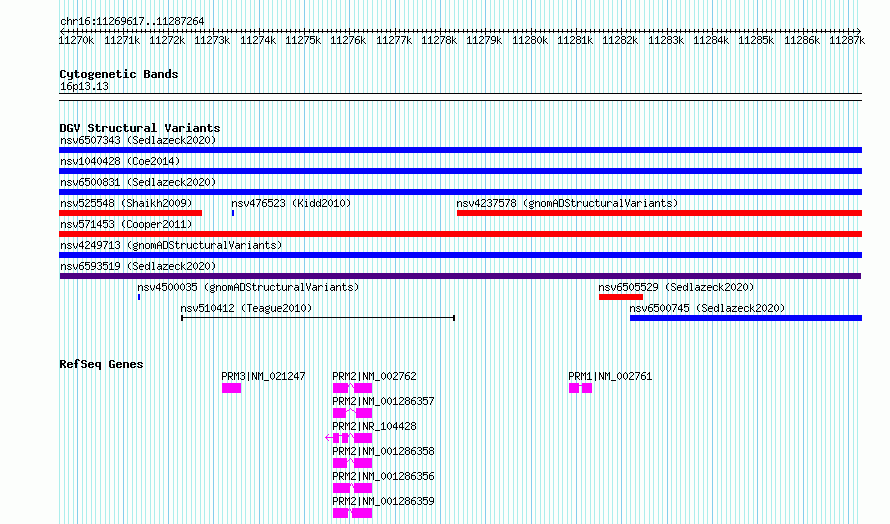Open the PRM2|NR_104428 label
The image size is (890, 524).
coord(375,426)
